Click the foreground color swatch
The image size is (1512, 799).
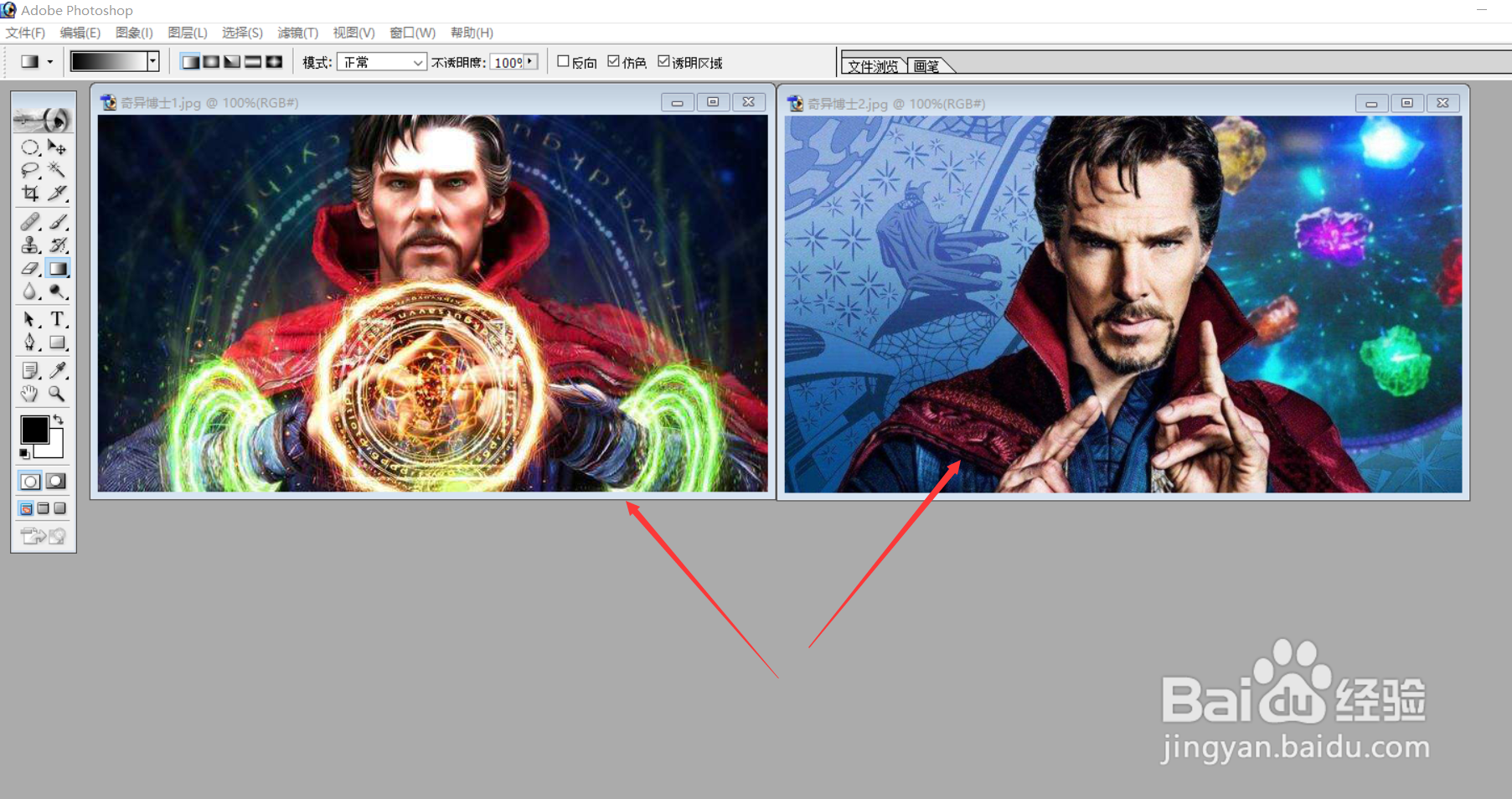coord(34,430)
